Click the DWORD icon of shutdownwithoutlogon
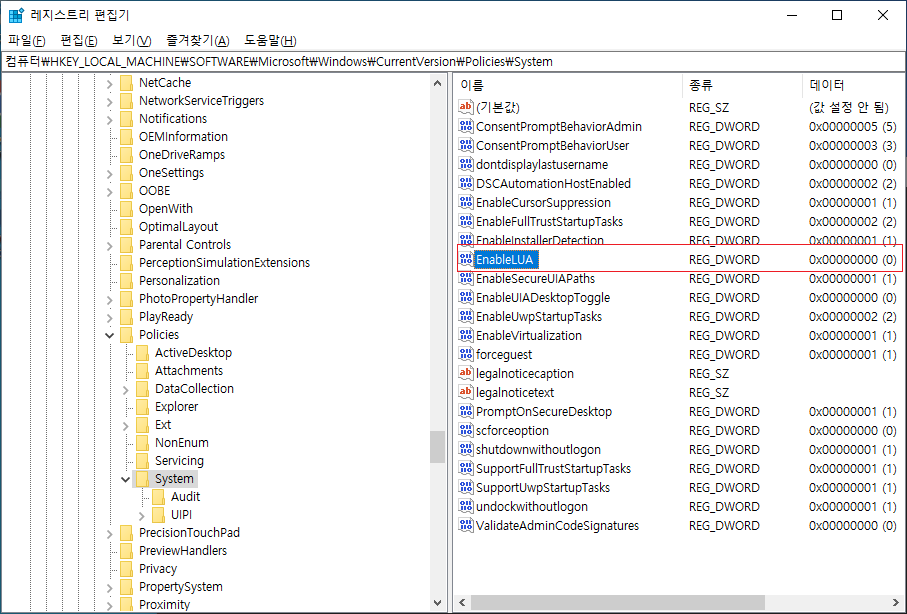Screen dimensions: 907x614 coord(466,450)
